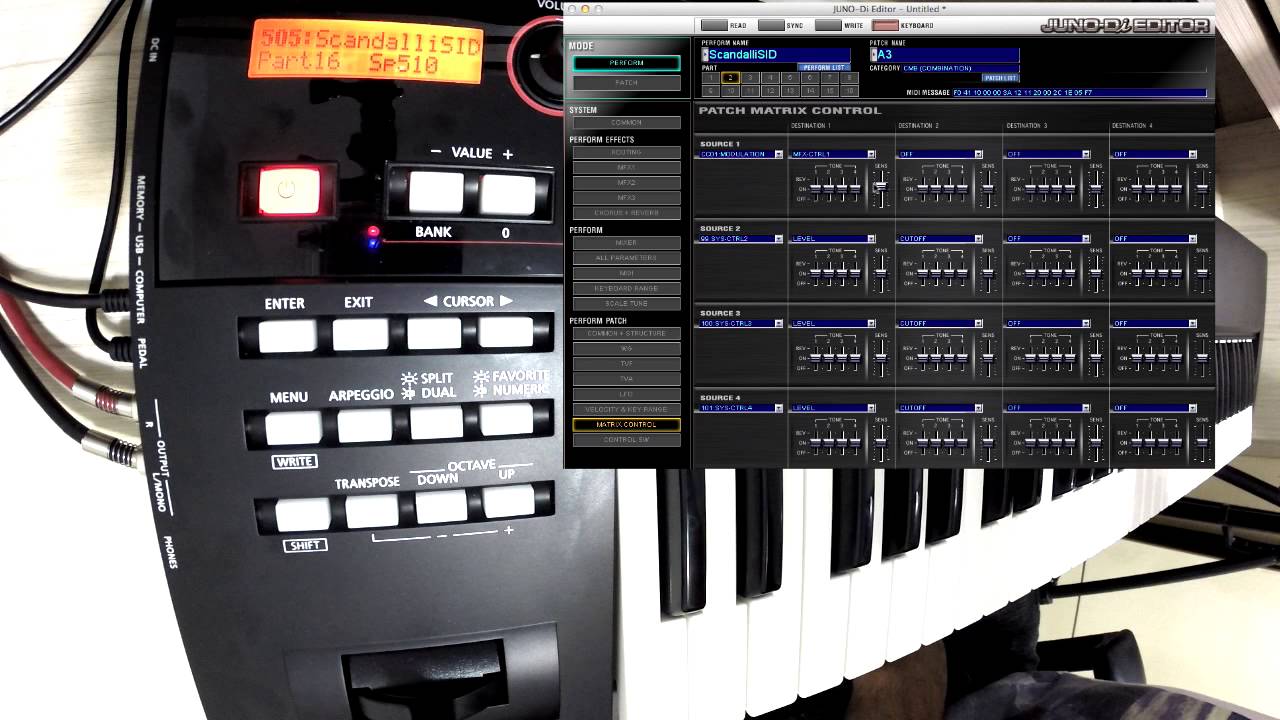The width and height of the screenshot is (1280, 720).
Task: Open the COMMON + STRUCTURE page
Action: point(626,333)
